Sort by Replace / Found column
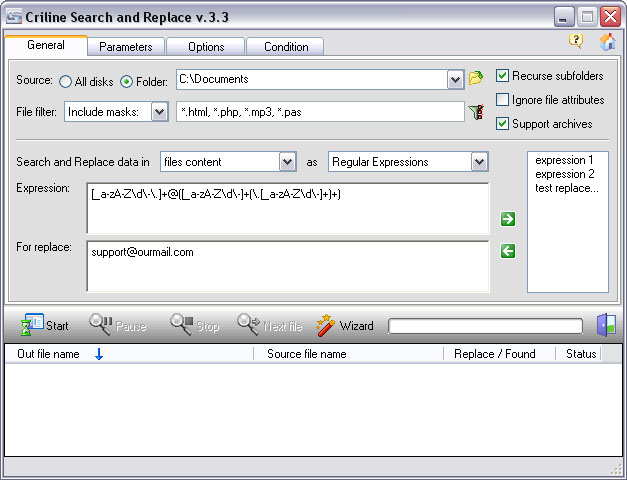Viewport: 627px width, 480px height. [x=499, y=354]
